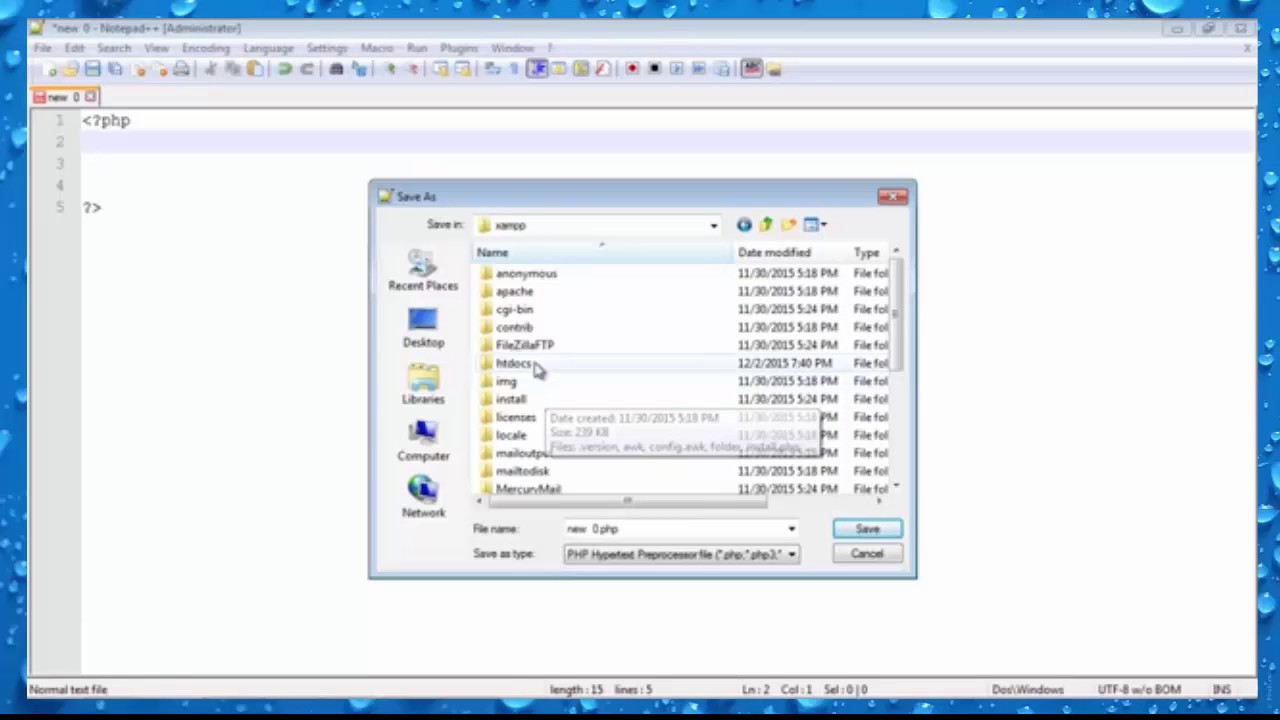Toggle the Show All Characters toolbar icon

(x=515, y=69)
